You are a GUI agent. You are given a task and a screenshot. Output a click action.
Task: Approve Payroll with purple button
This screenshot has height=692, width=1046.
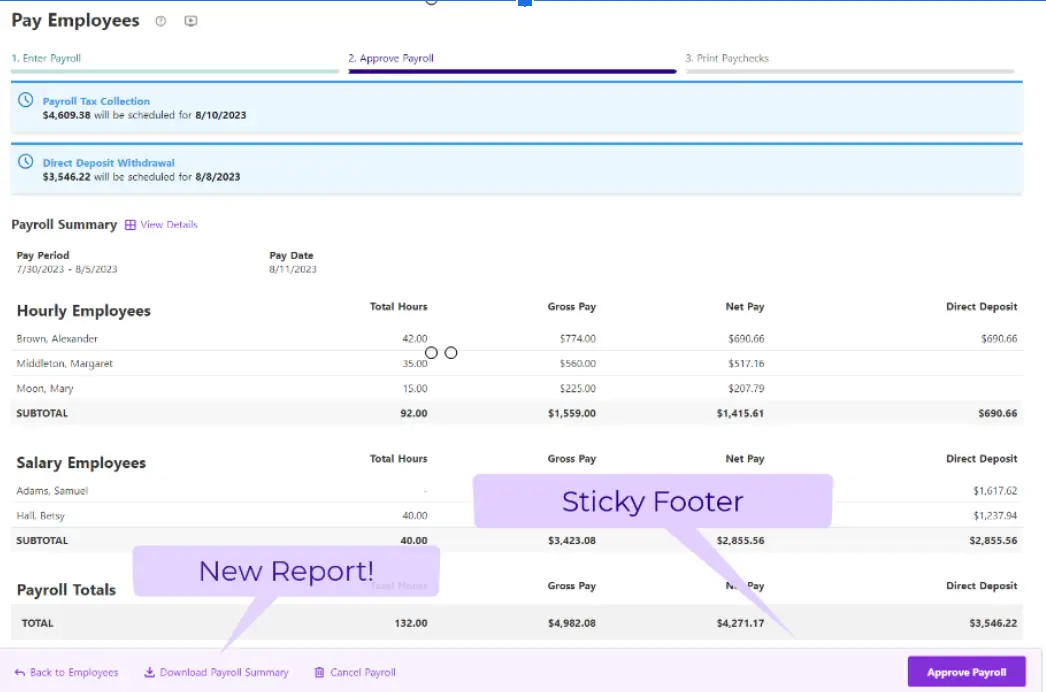[x=967, y=672]
